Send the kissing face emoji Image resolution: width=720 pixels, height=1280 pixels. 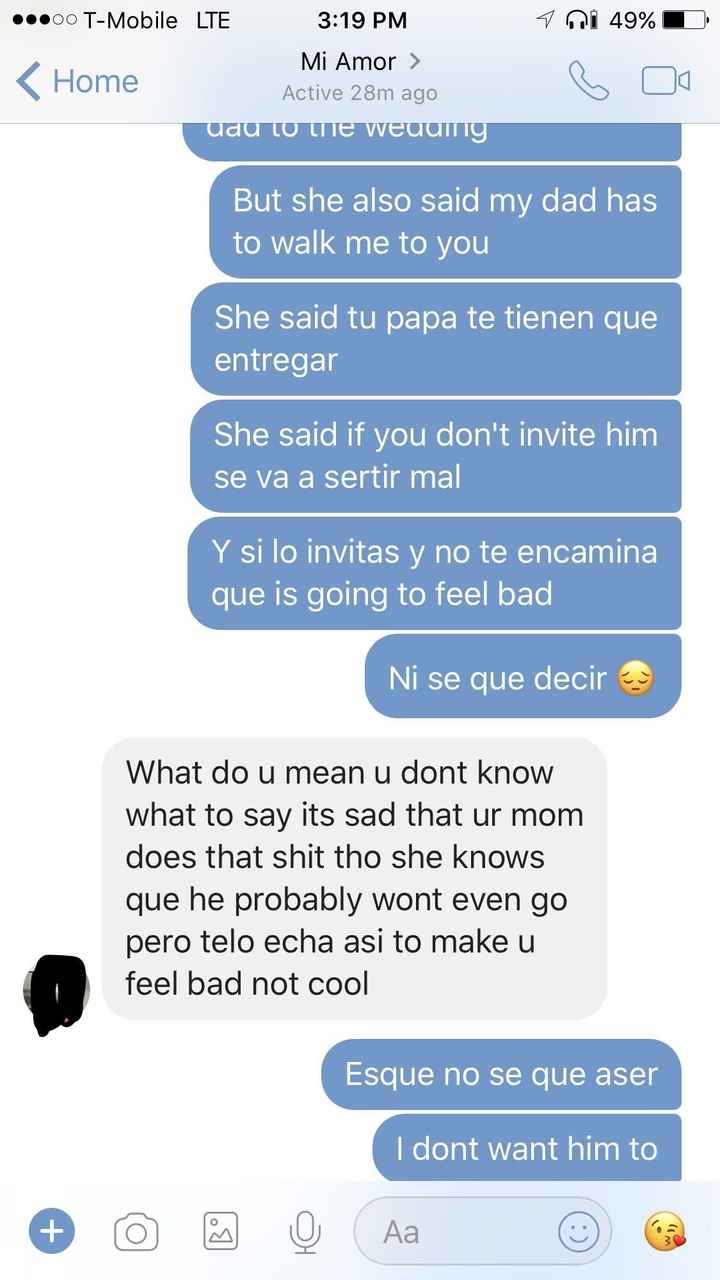coord(665,1231)
